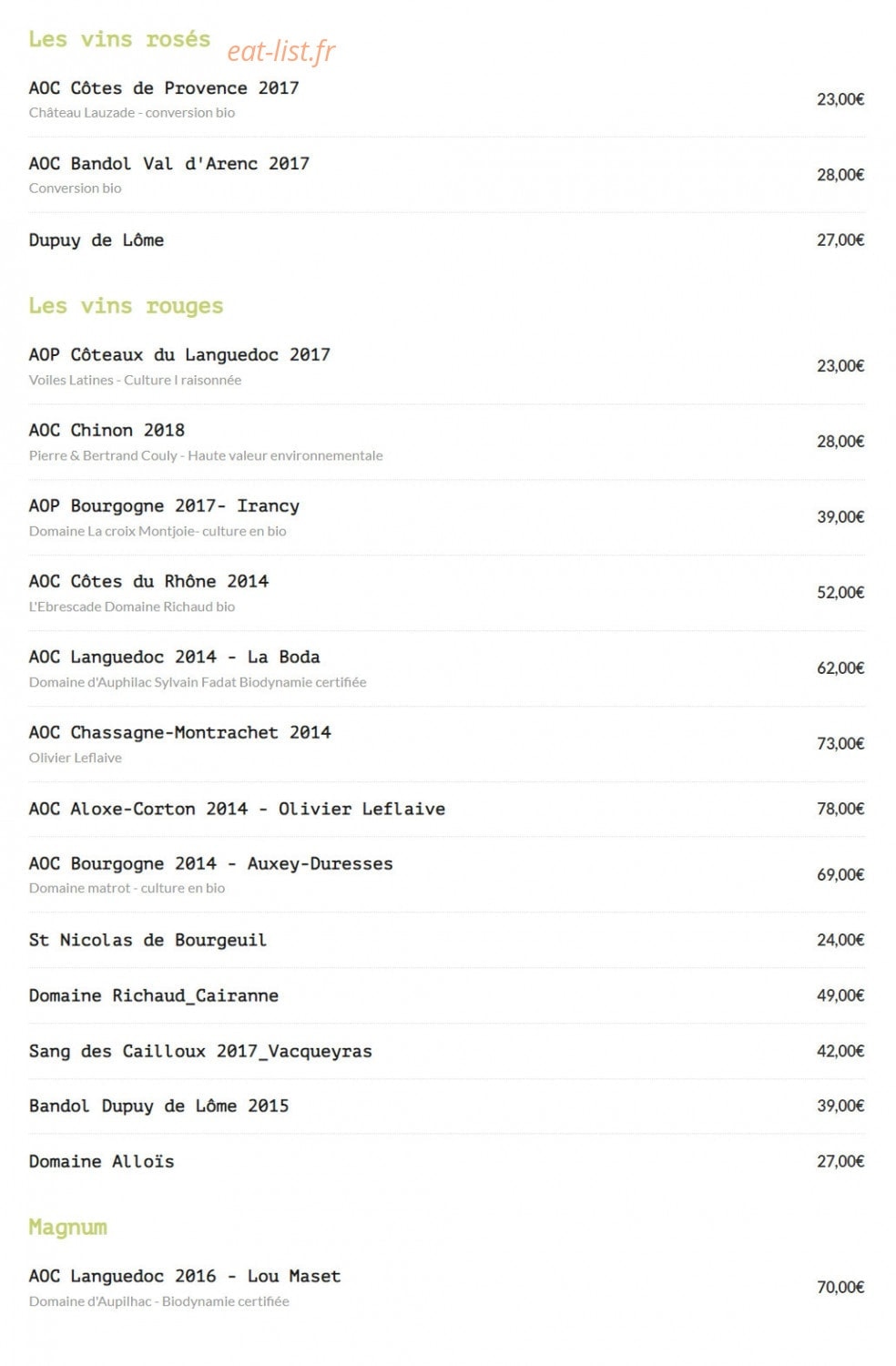Click AOP Bourgogne 2017 Irancy entry
The height and width of the screenshot is (1366, 896).
pyautogui.click(x=164, y=506)
